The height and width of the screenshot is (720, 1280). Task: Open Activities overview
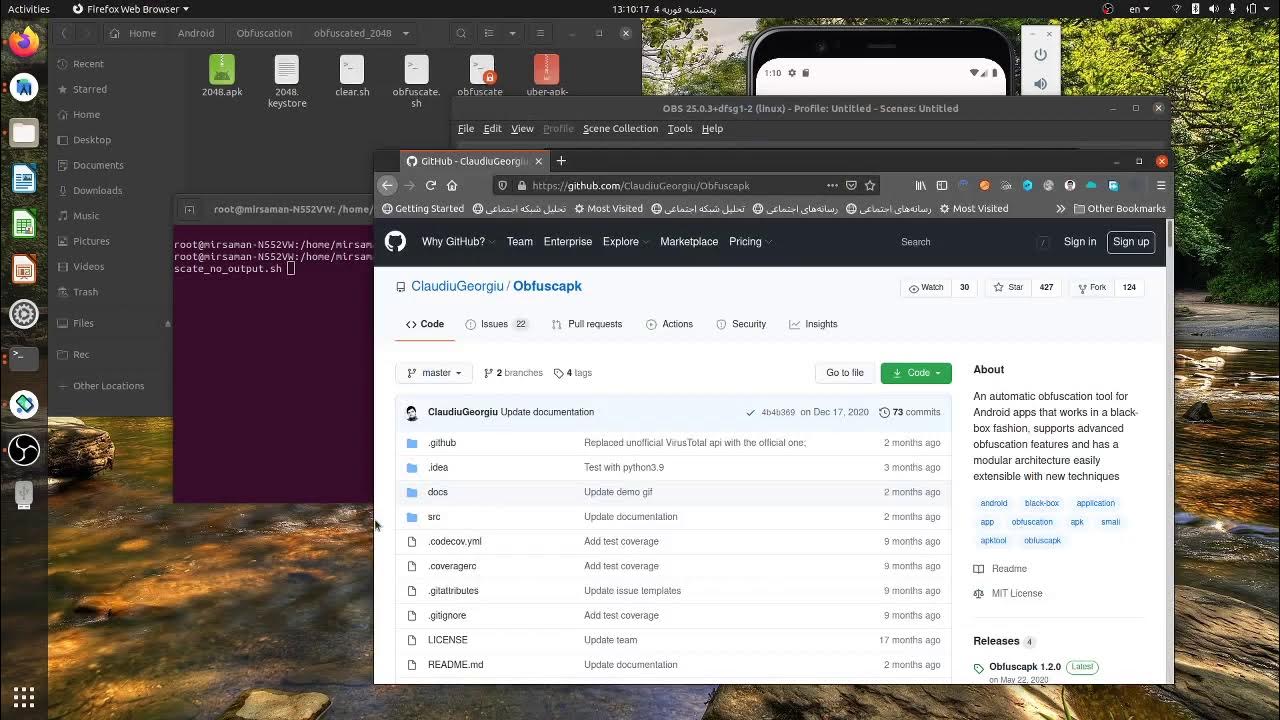29,9
